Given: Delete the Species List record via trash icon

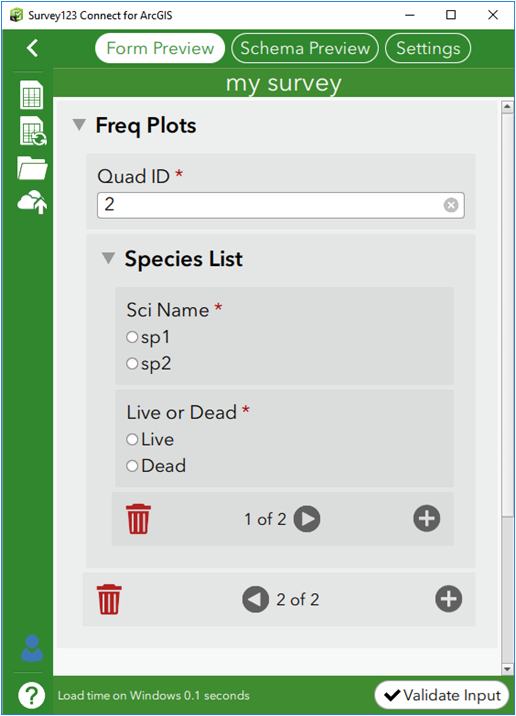Looking at the screenshot, I should [138, 519].
